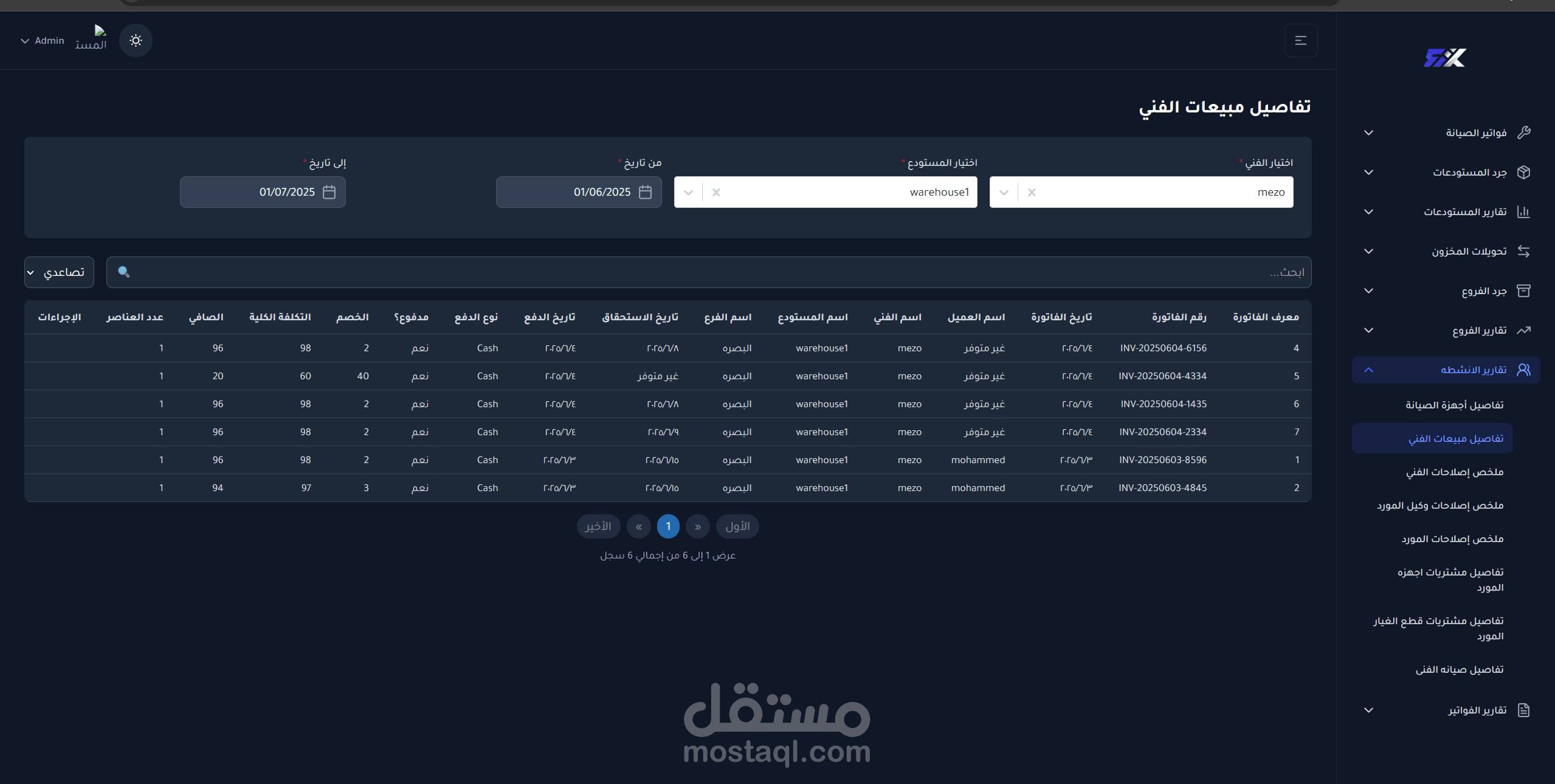Expand the تحويلات المخزون menu chevron
1555x784 pixels.
coord(1368,251)
